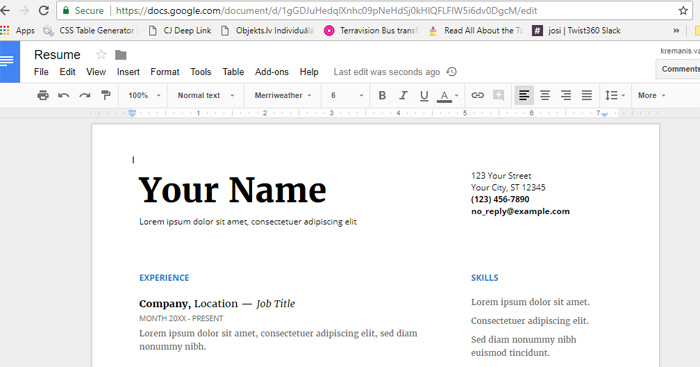Click the Secure site info lock
This screenshot has height=367, width=700.
84,11
